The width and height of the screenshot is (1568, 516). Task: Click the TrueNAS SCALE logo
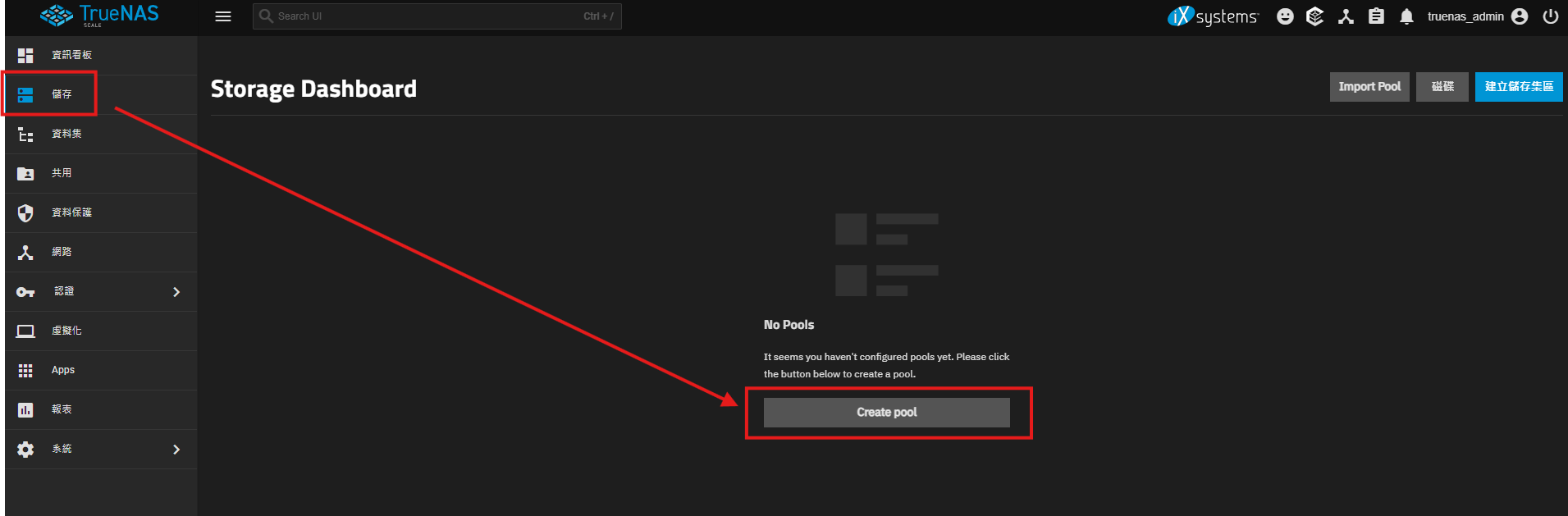99,16
